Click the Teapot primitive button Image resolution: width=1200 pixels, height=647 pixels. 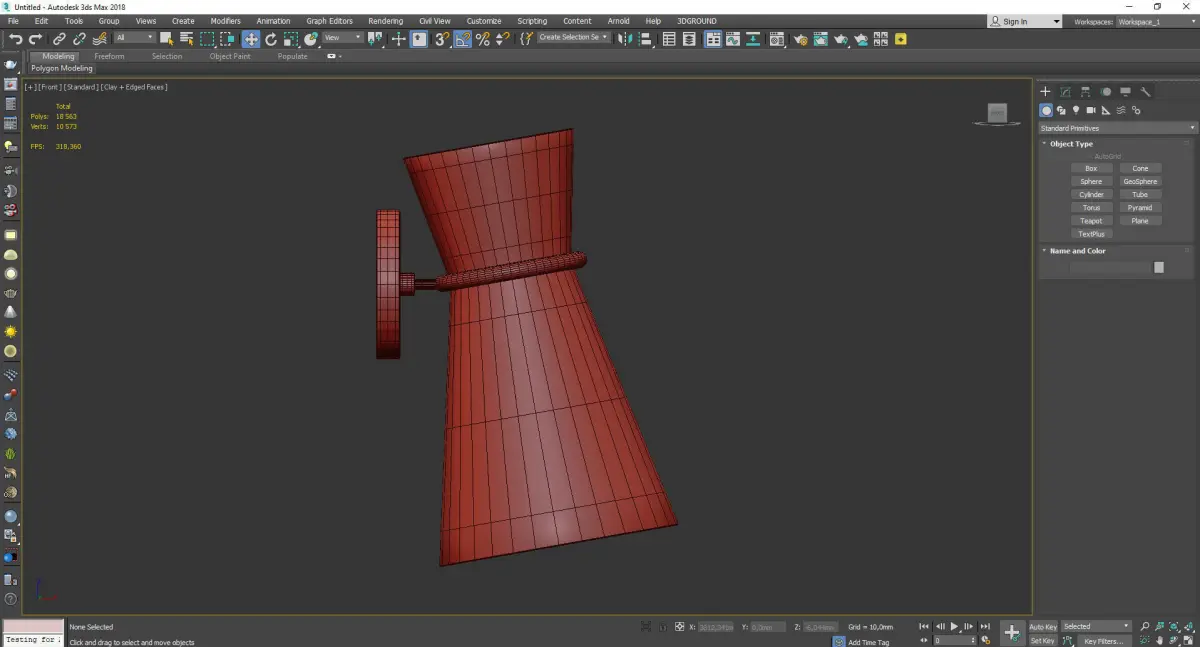(1091, 221)
